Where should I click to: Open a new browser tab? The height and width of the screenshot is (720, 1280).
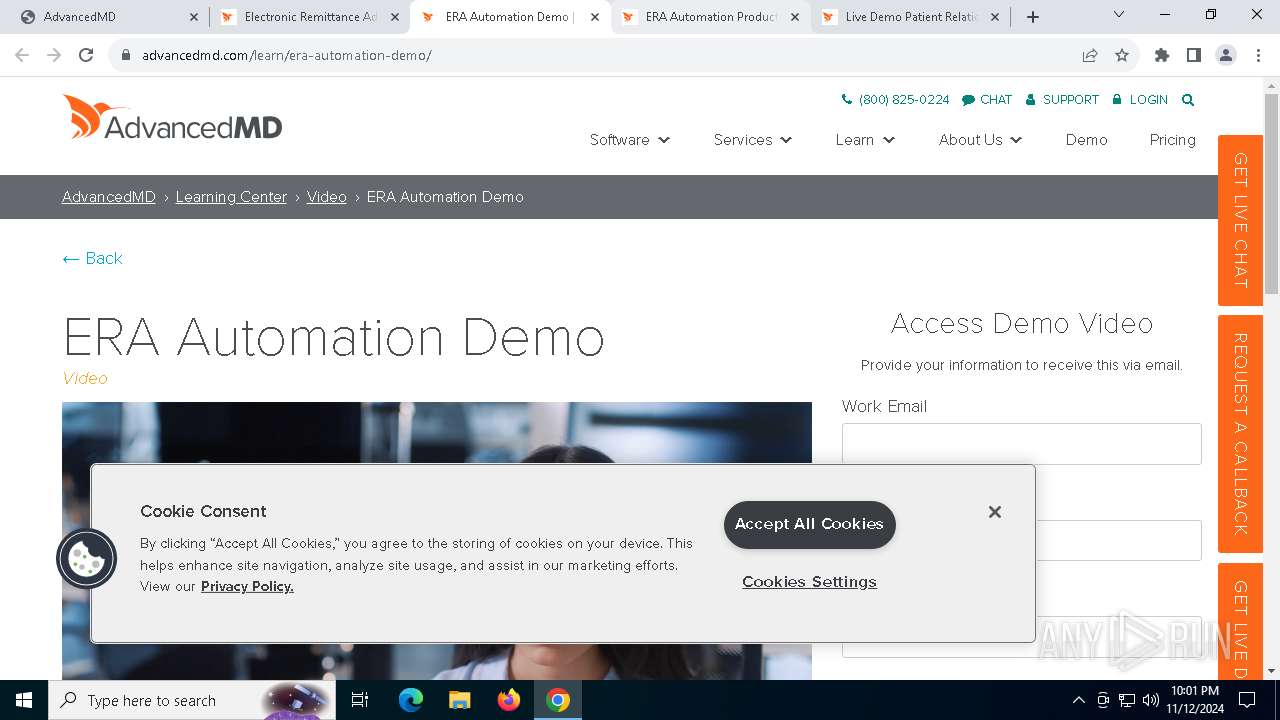pyautogui.click(x=1033, y=17)
